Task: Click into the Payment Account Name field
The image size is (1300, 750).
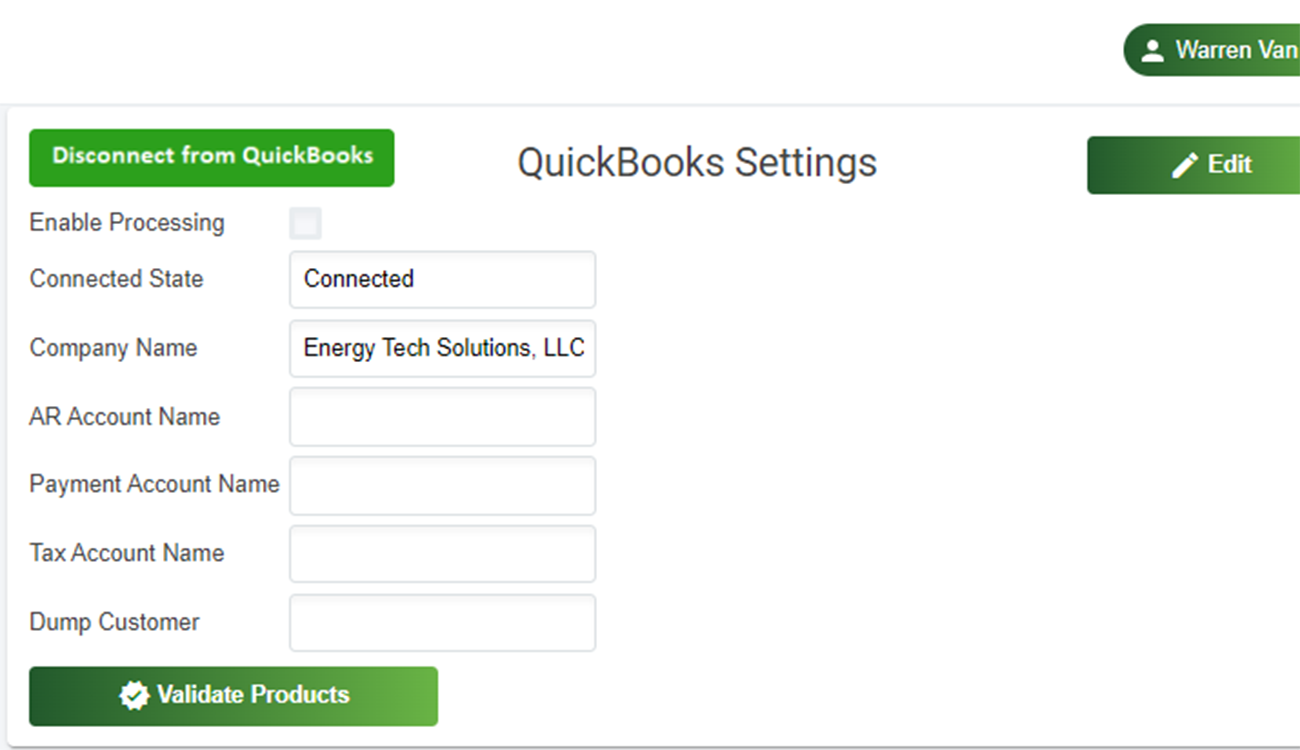Action: tap(442, 486)
